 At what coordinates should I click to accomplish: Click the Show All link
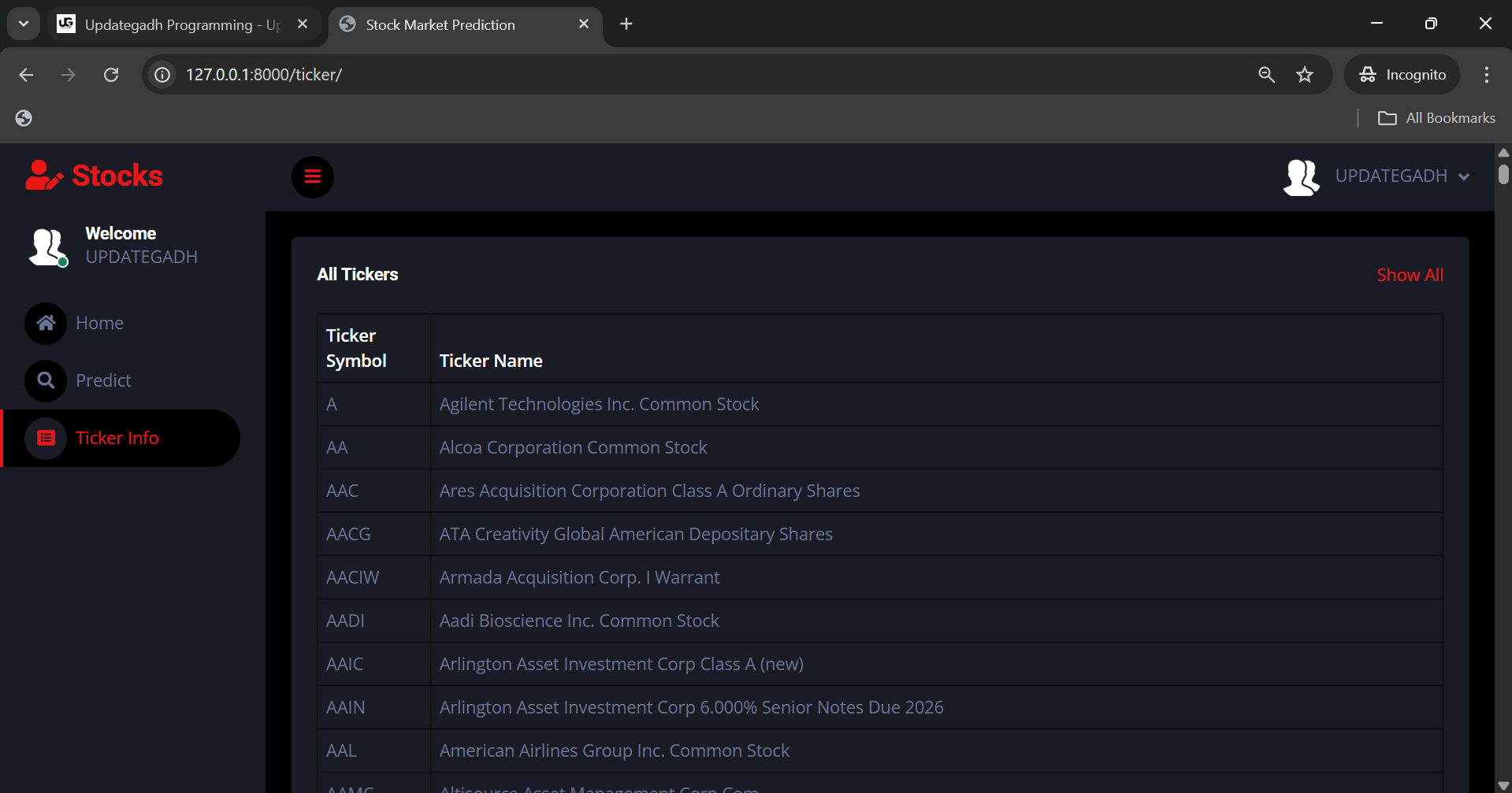click(x=1410, y=275)
